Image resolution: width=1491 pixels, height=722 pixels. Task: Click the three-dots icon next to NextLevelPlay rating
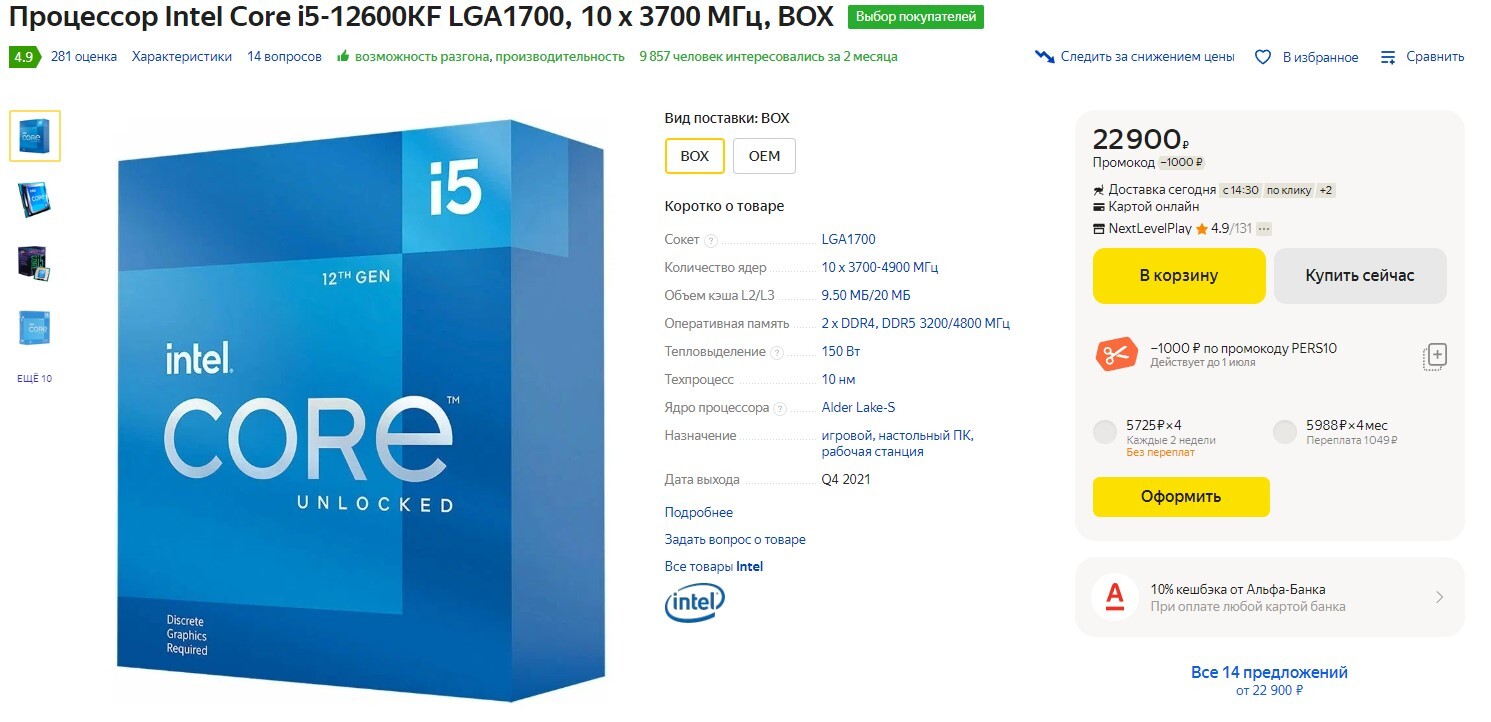pos(1264,229)
